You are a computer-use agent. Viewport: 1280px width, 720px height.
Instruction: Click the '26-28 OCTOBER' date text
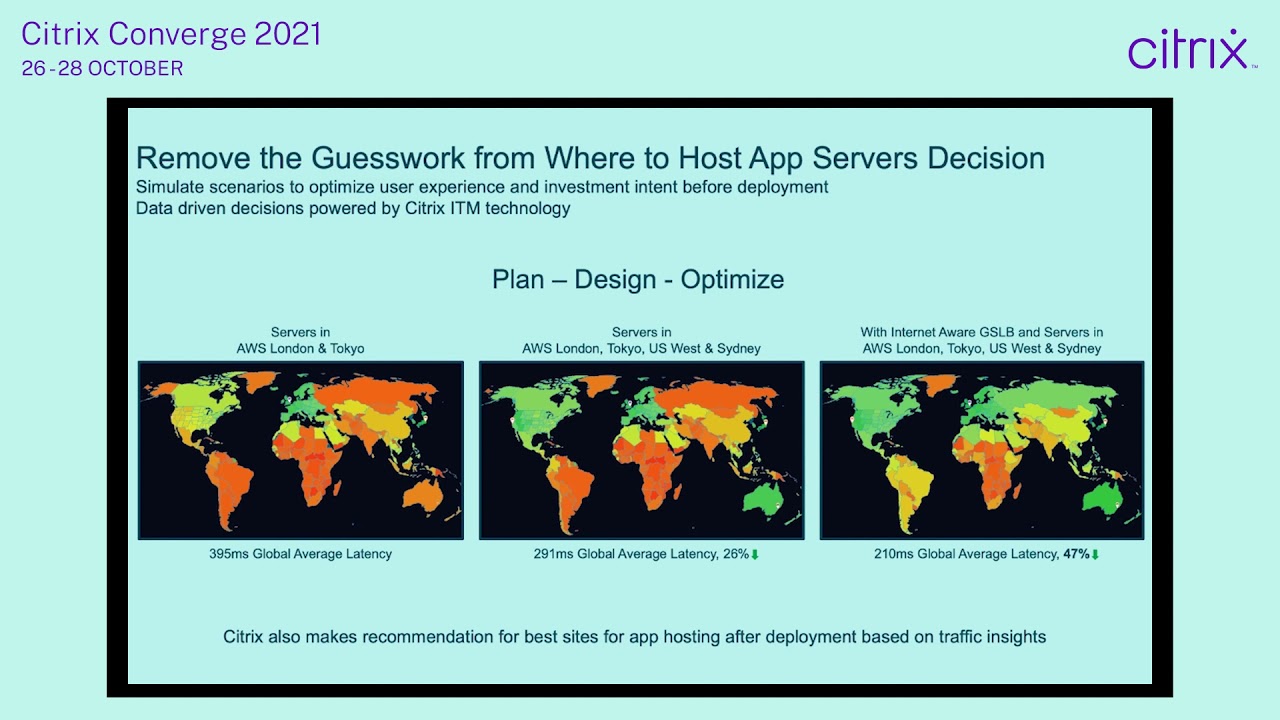(x=102, y=69)
